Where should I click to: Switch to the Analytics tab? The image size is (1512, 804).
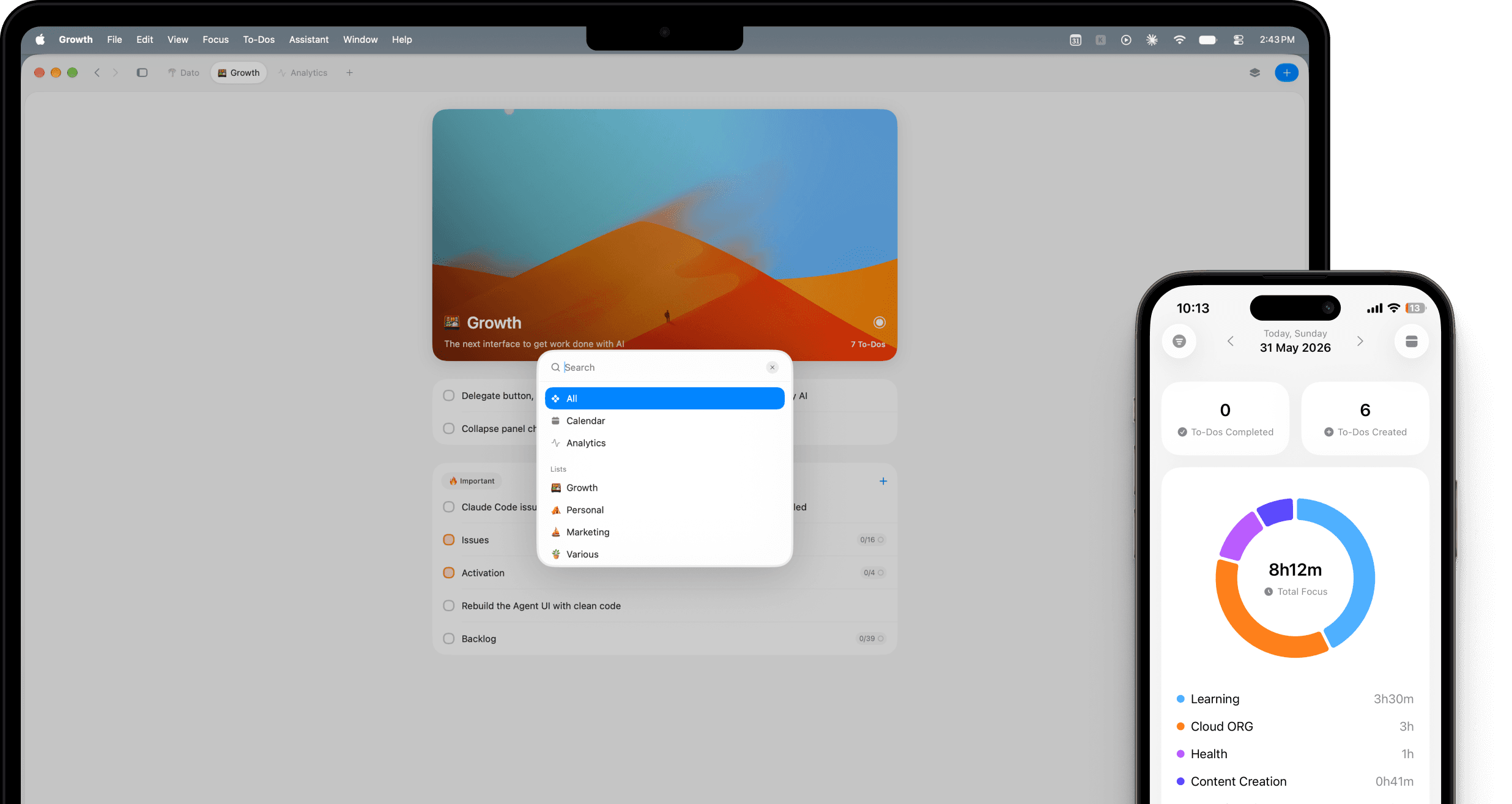[303, 72]
